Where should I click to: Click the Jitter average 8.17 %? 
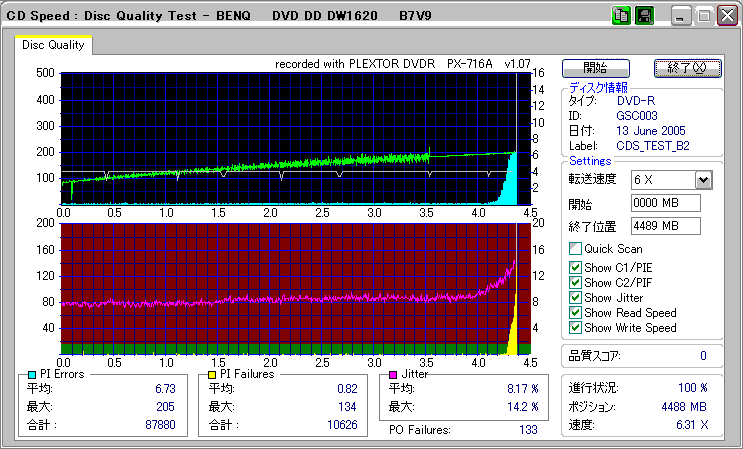[523, 389]
